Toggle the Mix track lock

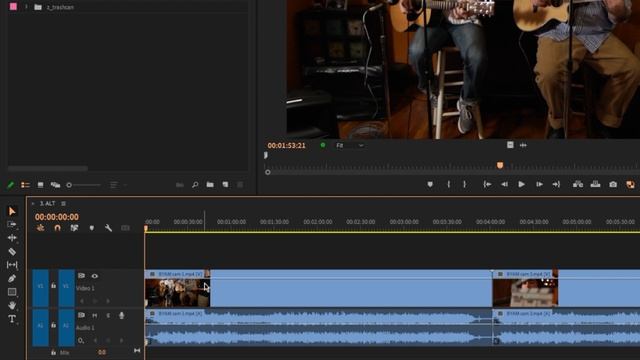click(53, 353)
